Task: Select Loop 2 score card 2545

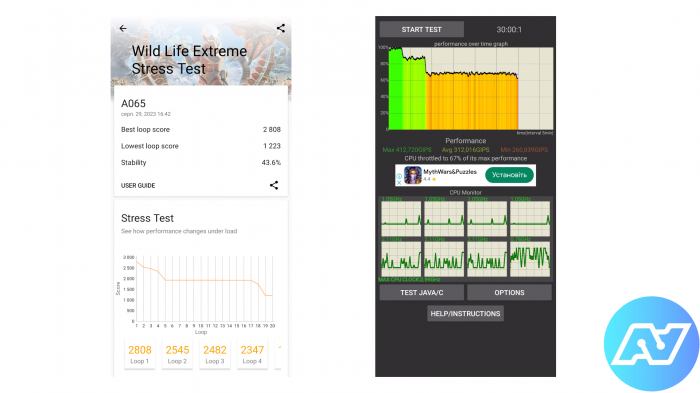Action: [177, 354]
